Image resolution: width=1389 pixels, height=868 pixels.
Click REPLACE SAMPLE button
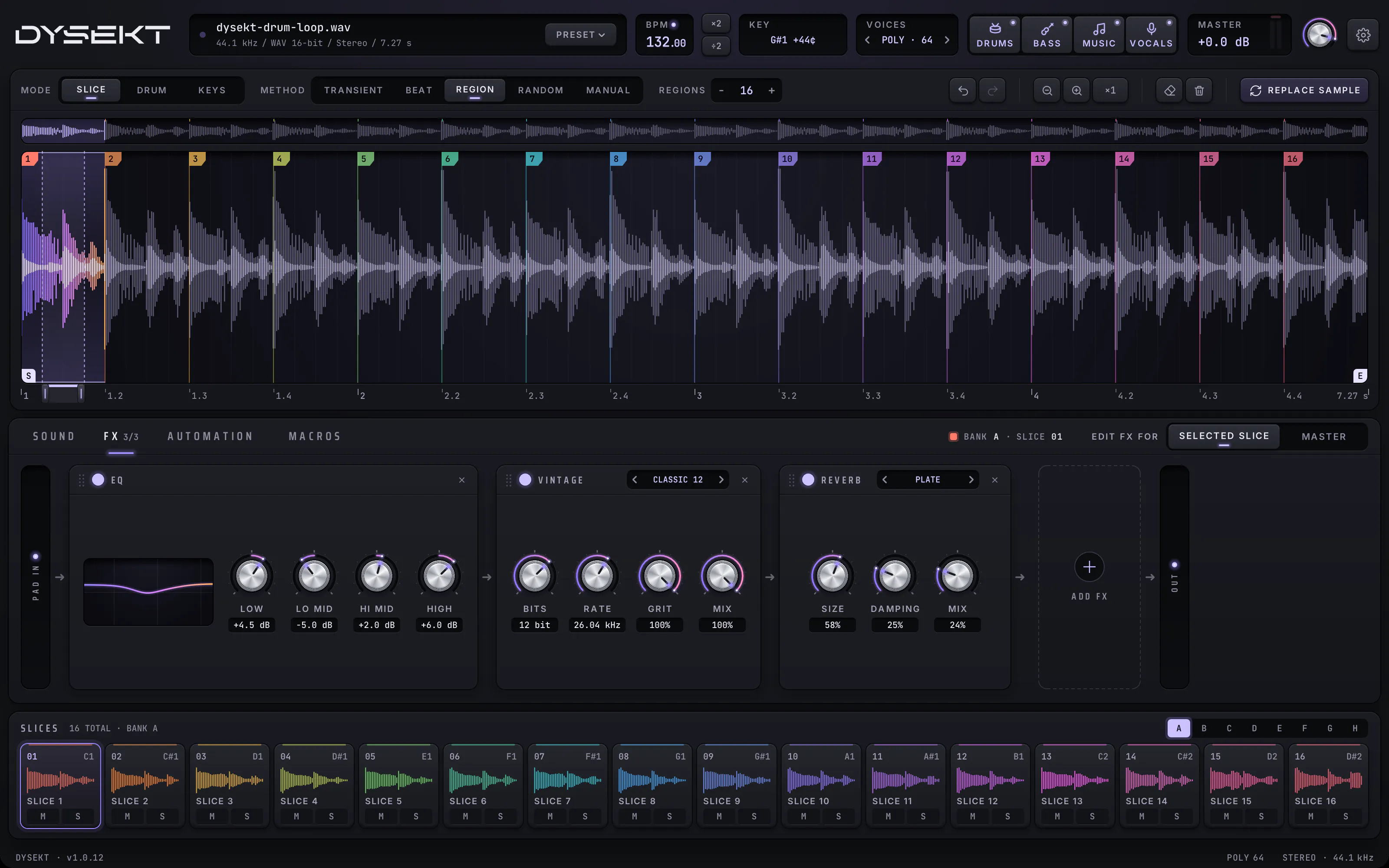(1304, 91)
